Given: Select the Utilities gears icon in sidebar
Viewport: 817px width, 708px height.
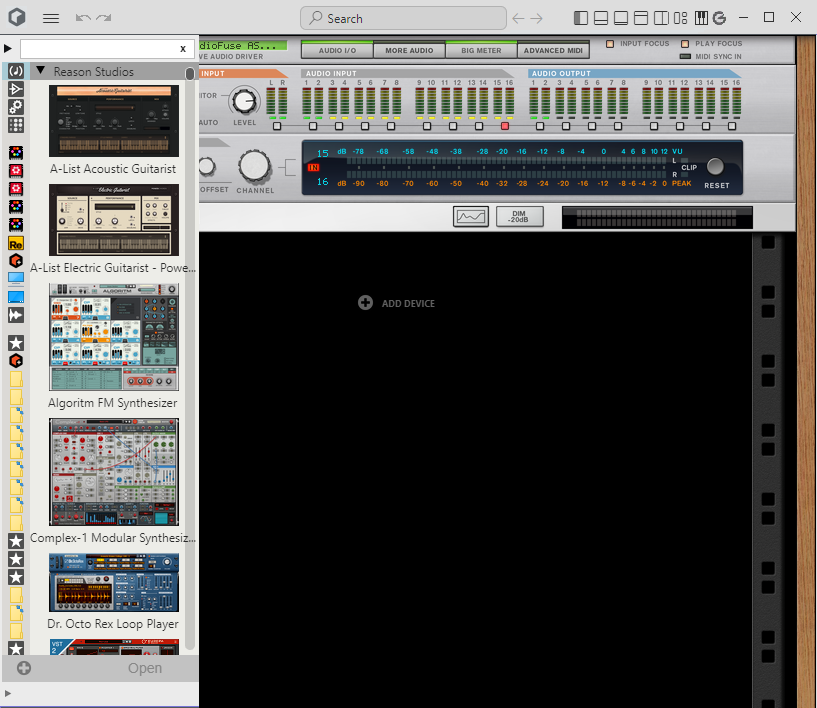Looking at the screenshot, I should (x=16, y=107).
